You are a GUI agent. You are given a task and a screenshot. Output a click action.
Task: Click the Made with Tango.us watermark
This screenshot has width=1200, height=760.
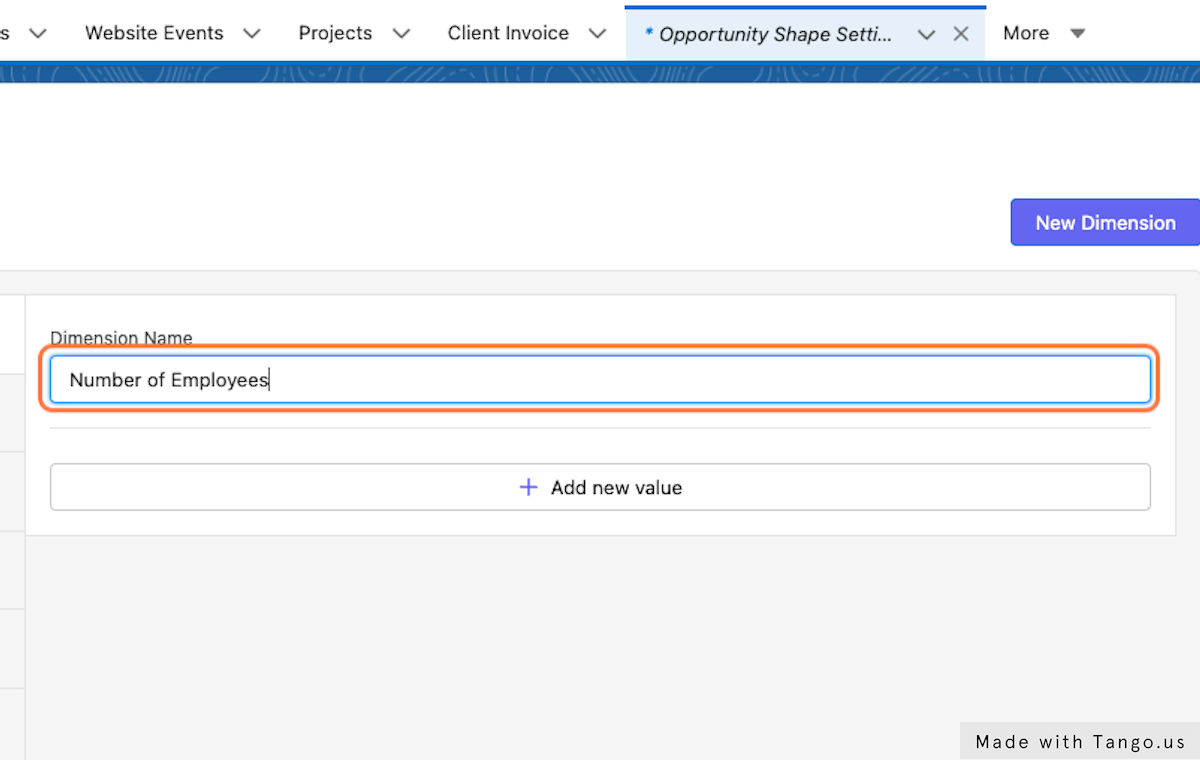click(1080, 742)
